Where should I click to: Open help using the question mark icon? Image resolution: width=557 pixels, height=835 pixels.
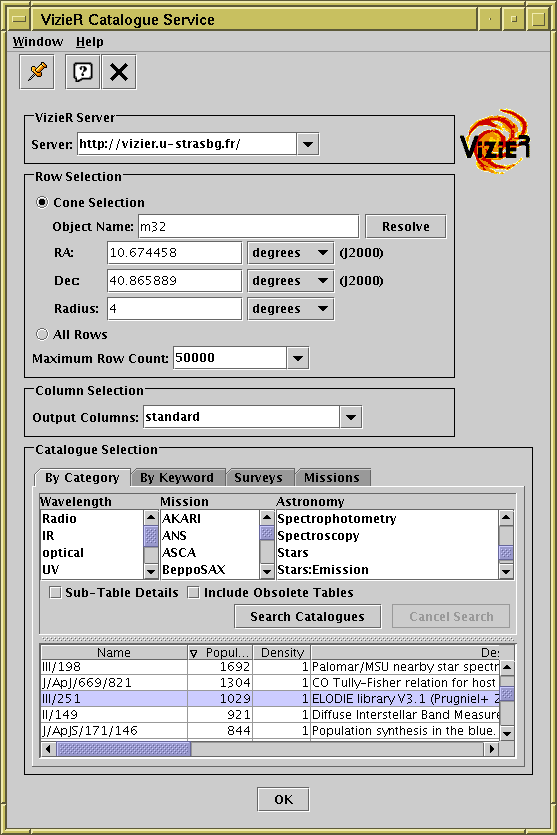coord(83,72)
